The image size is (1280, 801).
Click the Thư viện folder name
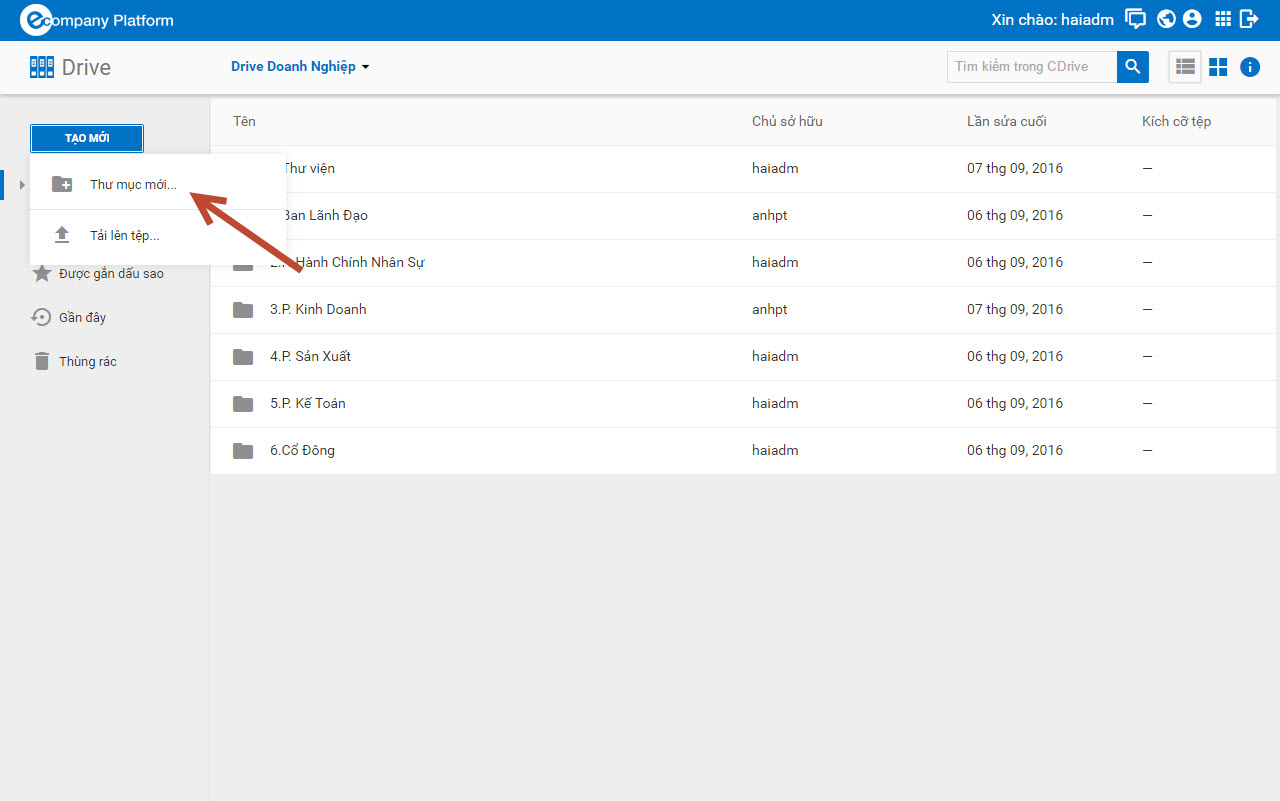(309, 168)
